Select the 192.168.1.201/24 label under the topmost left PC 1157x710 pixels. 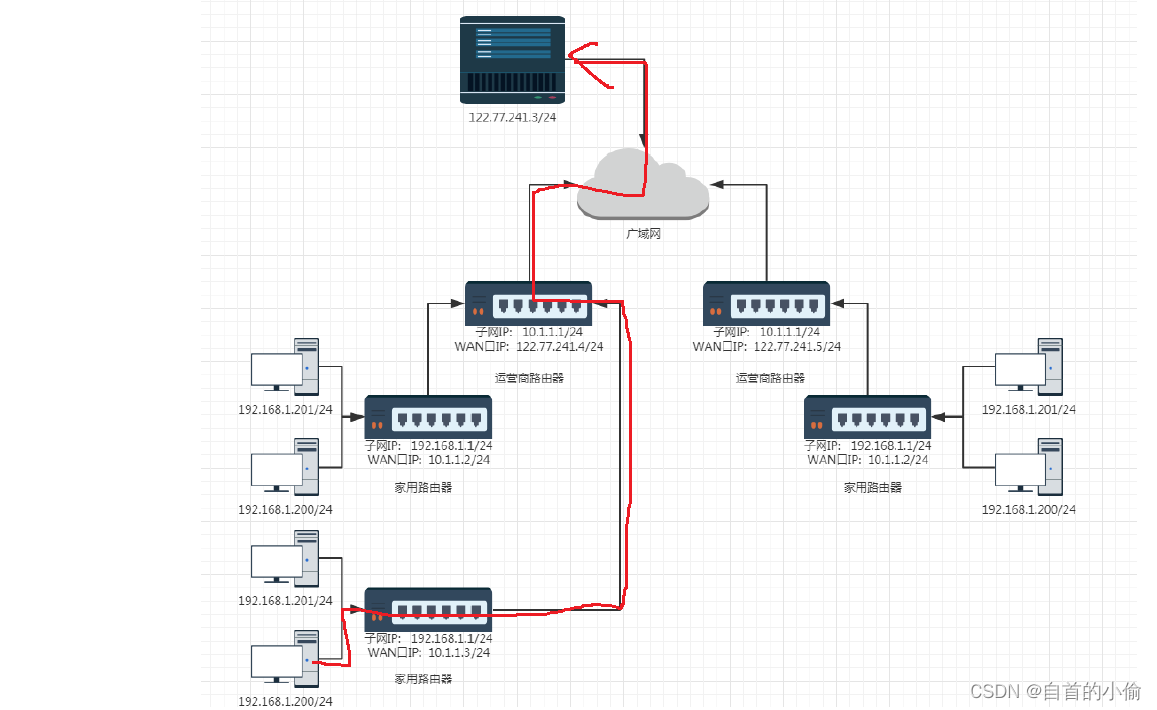(x=285, y=410)
